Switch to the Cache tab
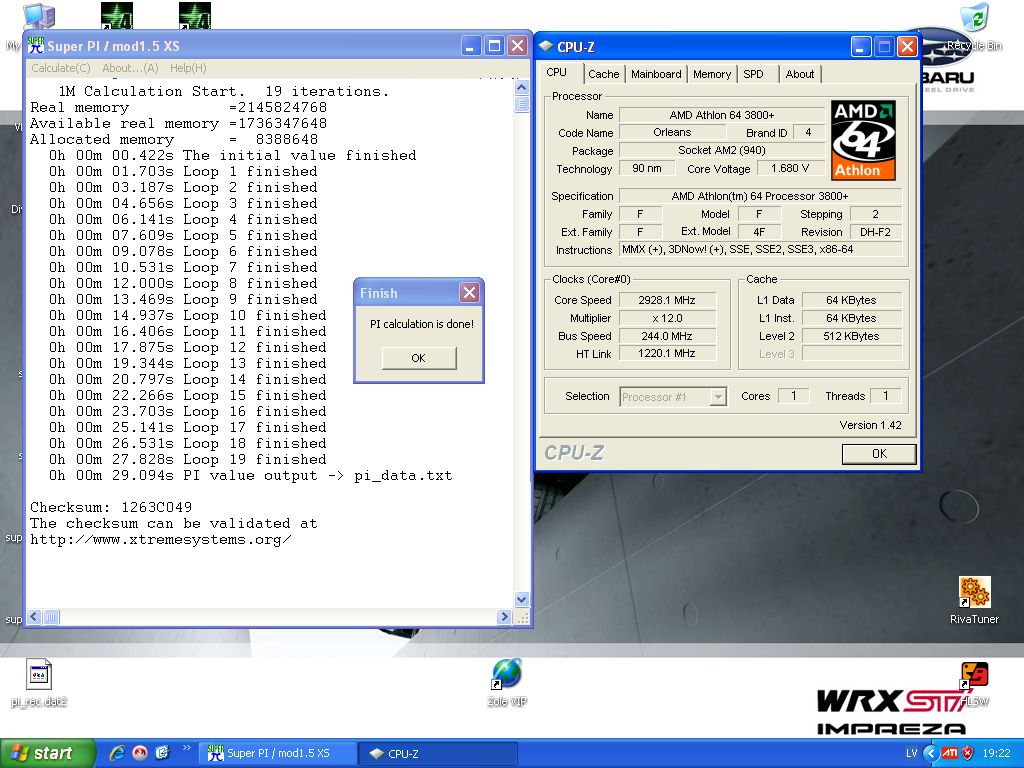 click(x=603, y=74)
